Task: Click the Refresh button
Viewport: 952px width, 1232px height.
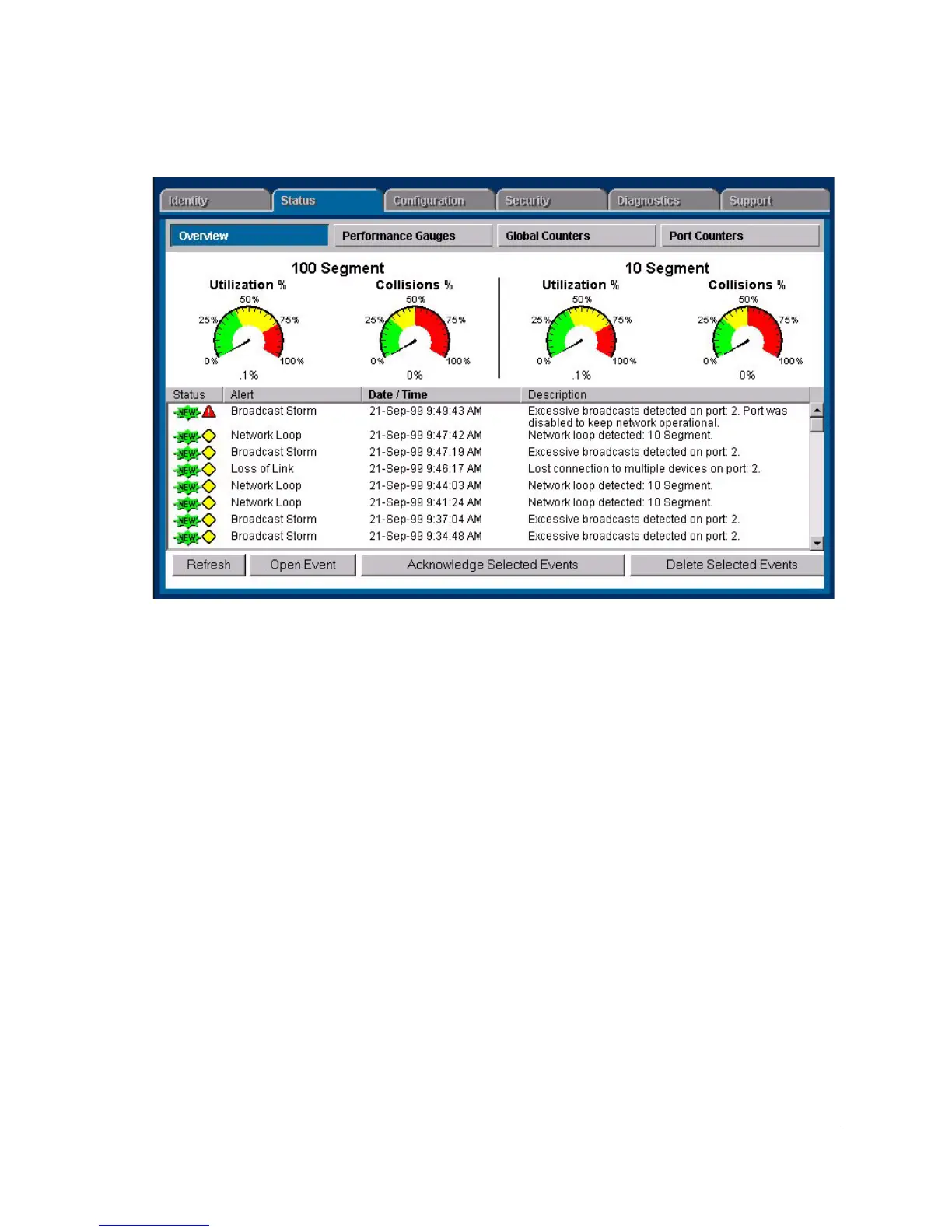Action: click(x=208, y=565)
